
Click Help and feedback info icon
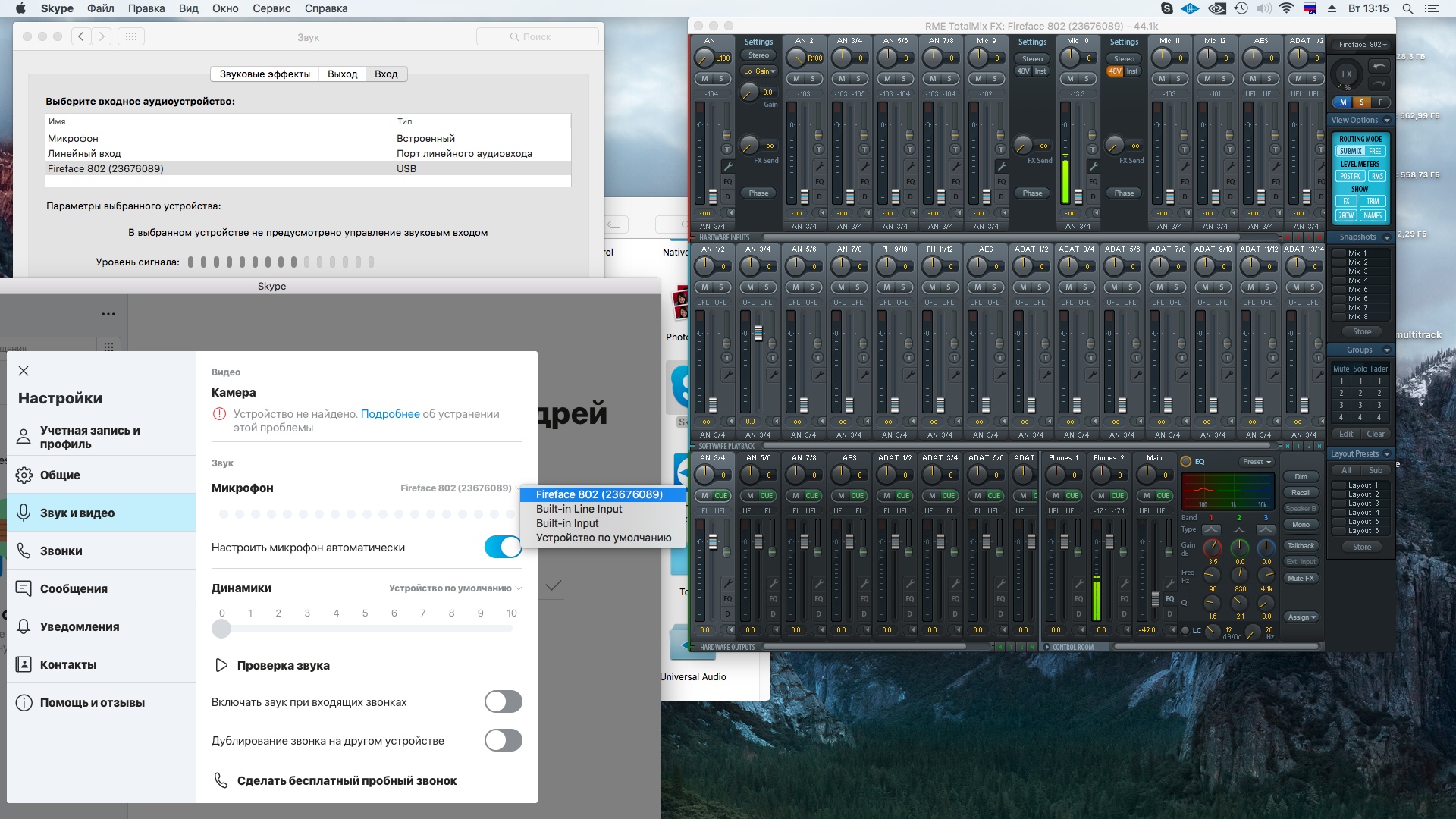pos(24,702)
